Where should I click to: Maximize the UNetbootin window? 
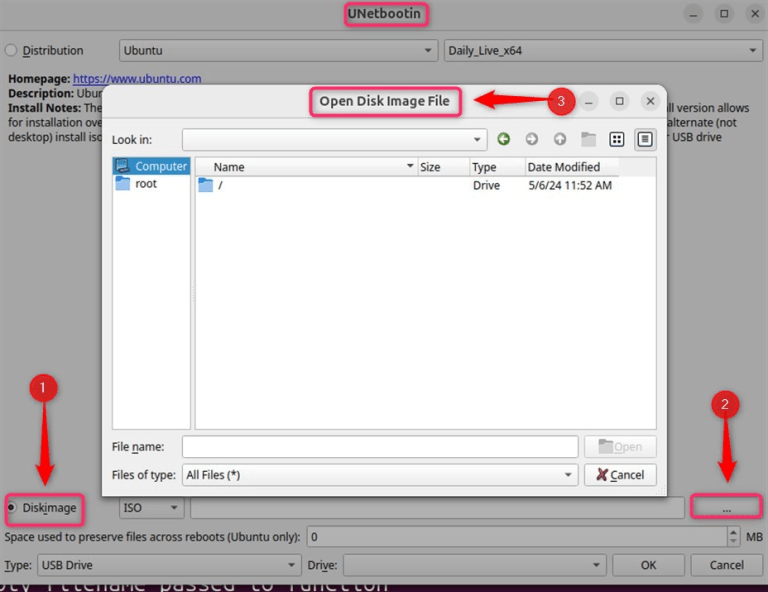724,14
